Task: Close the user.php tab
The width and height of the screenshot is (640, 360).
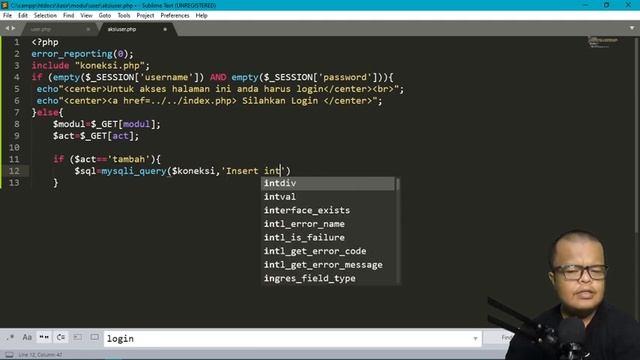Action: tap(88, 29)
